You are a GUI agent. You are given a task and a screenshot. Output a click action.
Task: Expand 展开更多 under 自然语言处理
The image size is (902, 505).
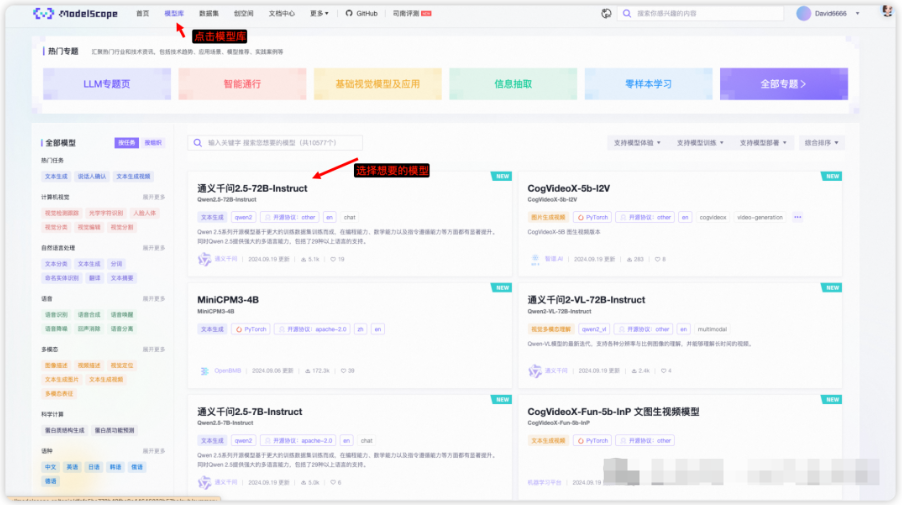coord(154,248)
